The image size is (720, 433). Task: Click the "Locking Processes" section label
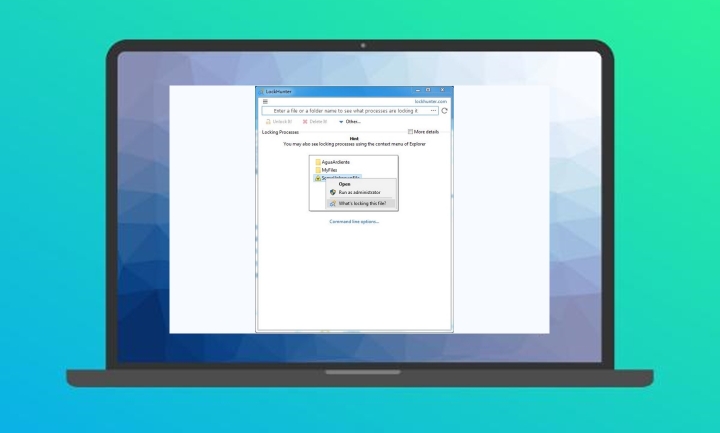click(280, 132)
